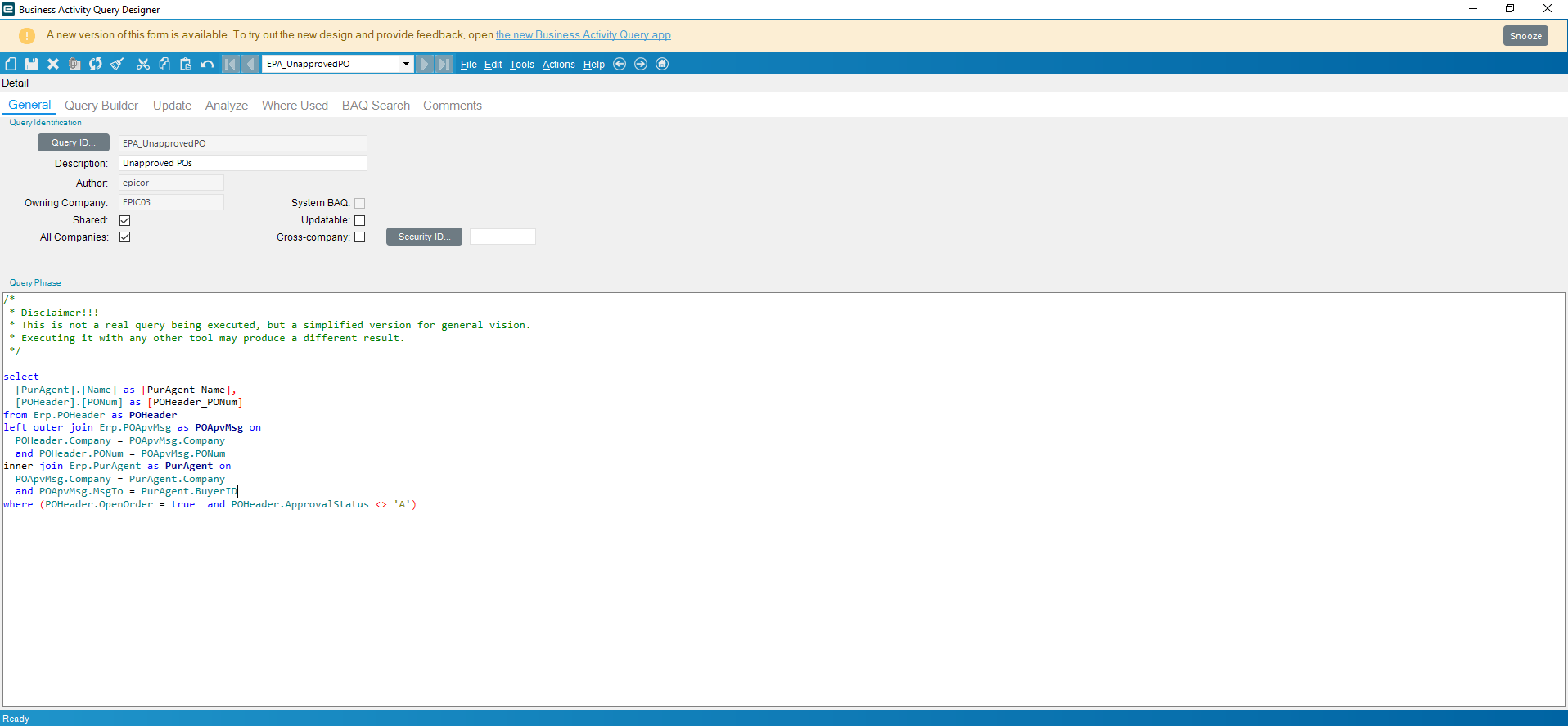Image resolution: width=1568 pixels, height=726 pixels.
Task: Open the Help menu
Action: pyautogui.click(x=594, y=65)
